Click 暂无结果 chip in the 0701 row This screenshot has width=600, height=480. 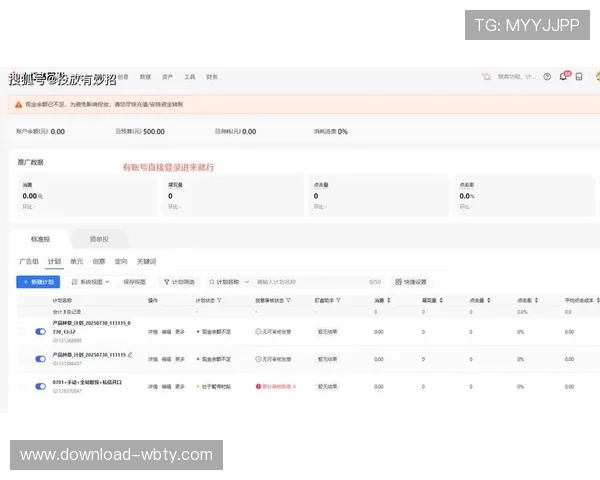pos(328,387)
